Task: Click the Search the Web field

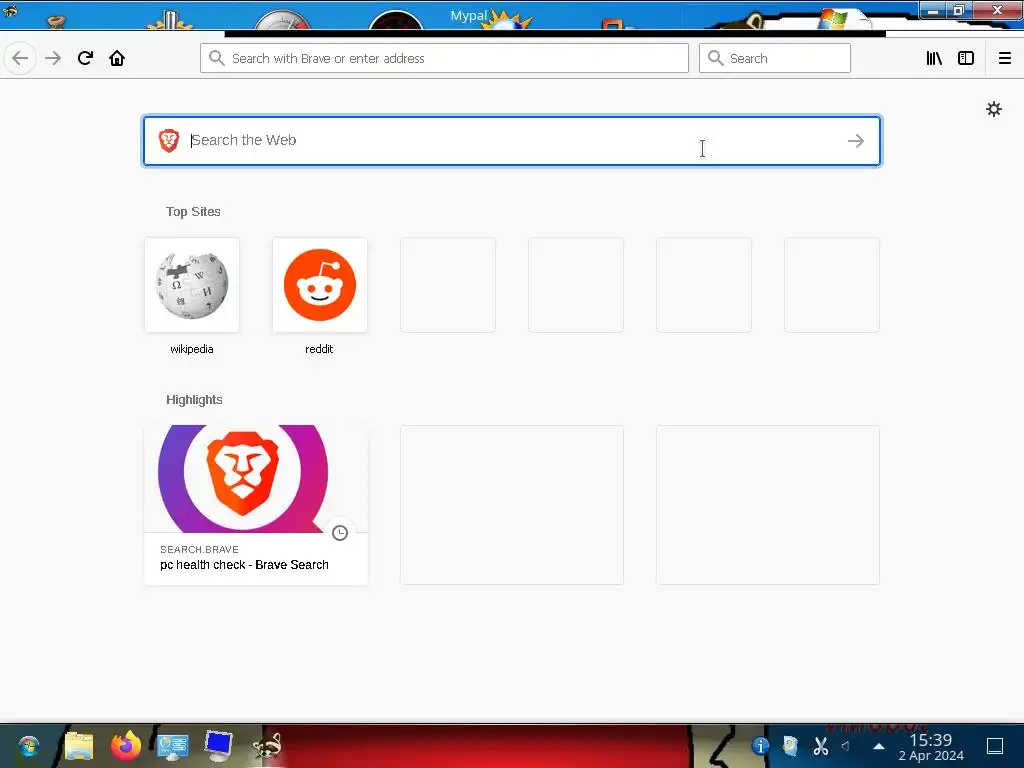Action: point(512,141)
